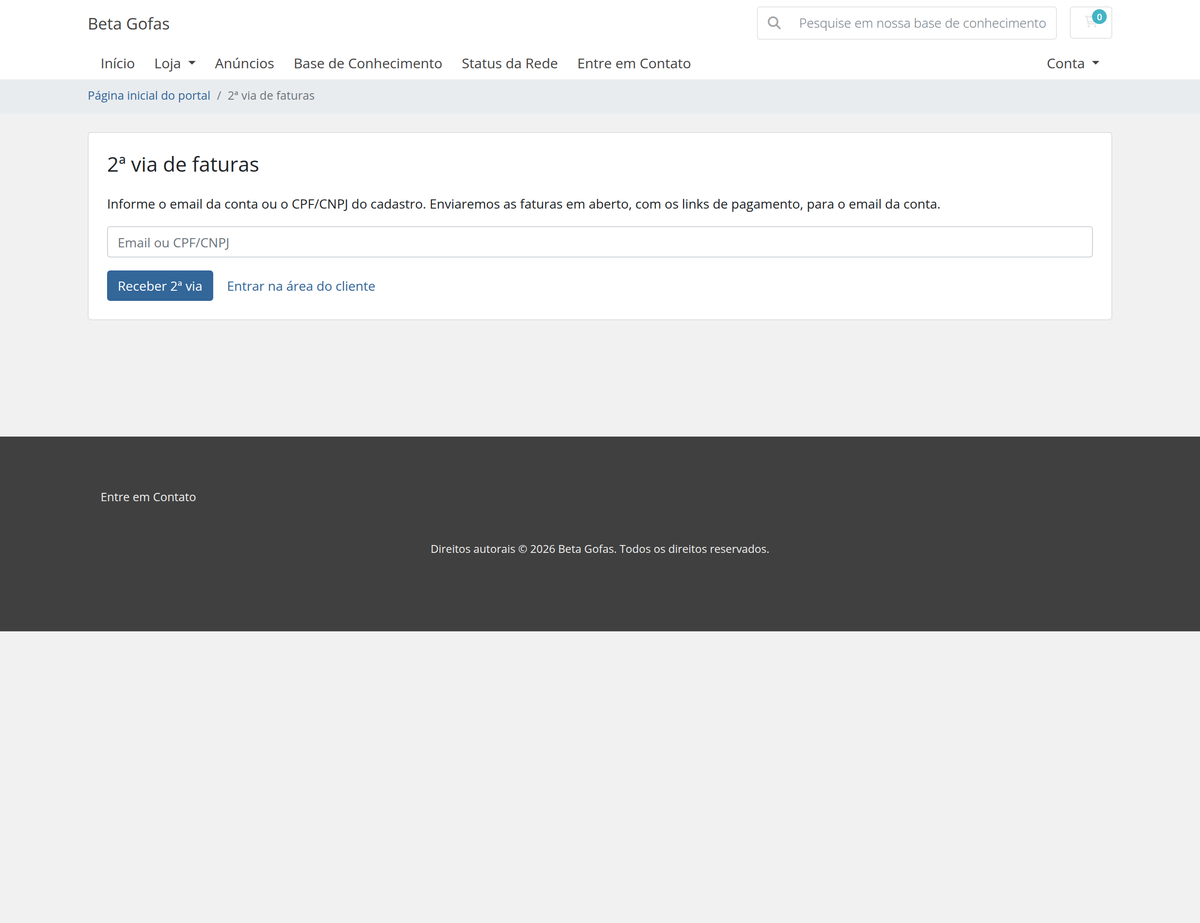Follow Página inicial do portal breadcrumb
This screenshot has width=1200, height=923.
(149, 96)
